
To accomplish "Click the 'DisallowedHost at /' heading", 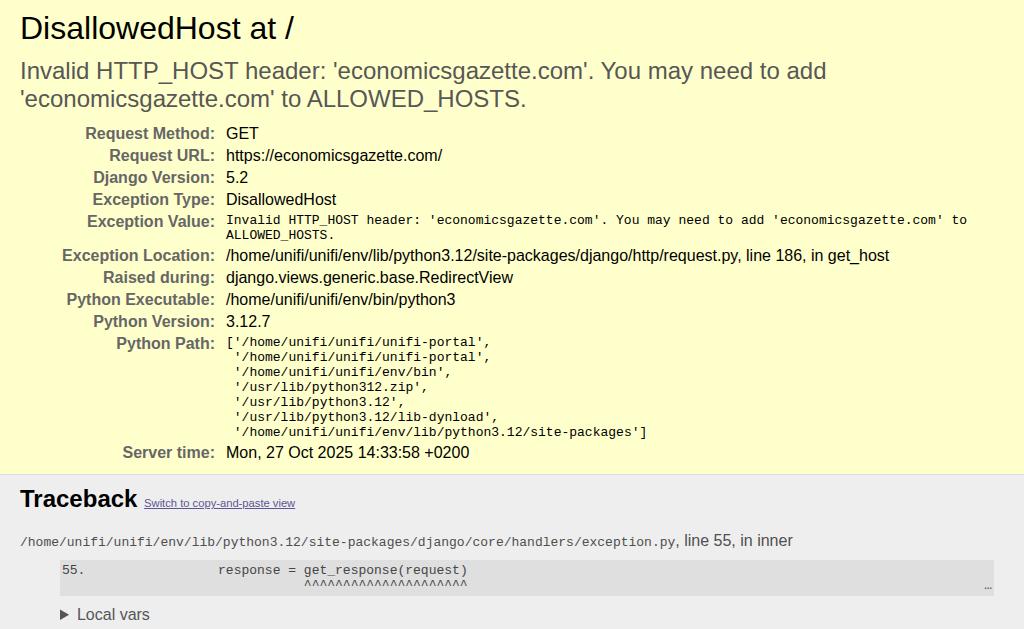I will point(157,28).
